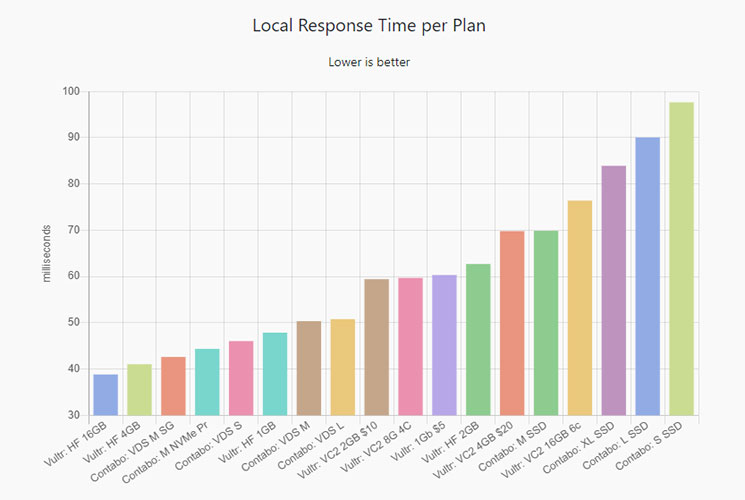Click the Vultr: VC2 8G 4C axis label
745x500 pixels.
[376, 447]
